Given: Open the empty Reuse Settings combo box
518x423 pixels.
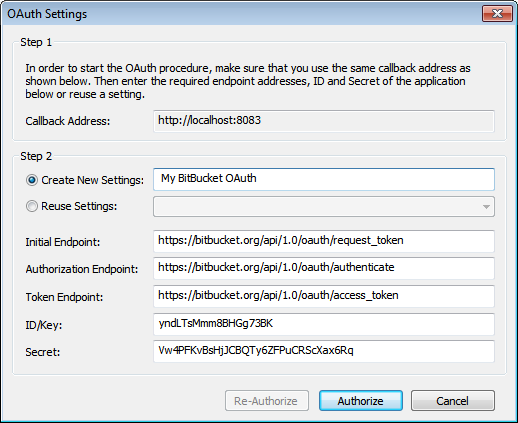Looking at the screenshot, I should point(324,207).
